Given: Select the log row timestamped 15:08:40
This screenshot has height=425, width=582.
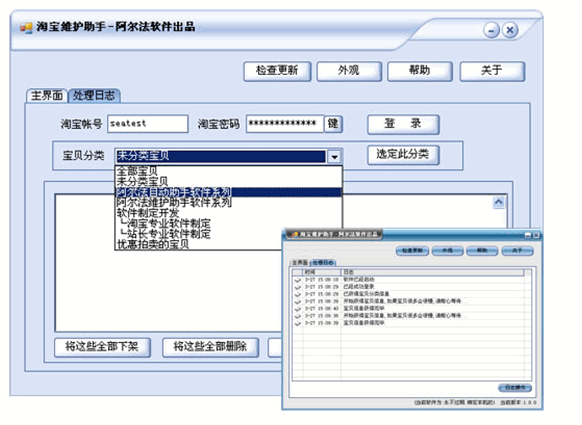Looking at the screenshot, I should click(408, 308).
